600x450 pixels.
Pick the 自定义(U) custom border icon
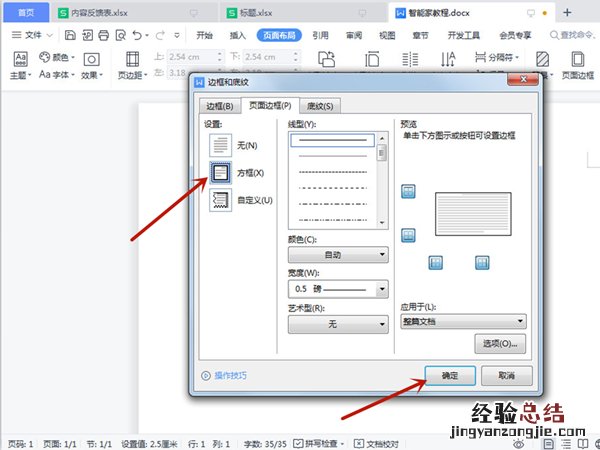(221, 200)
